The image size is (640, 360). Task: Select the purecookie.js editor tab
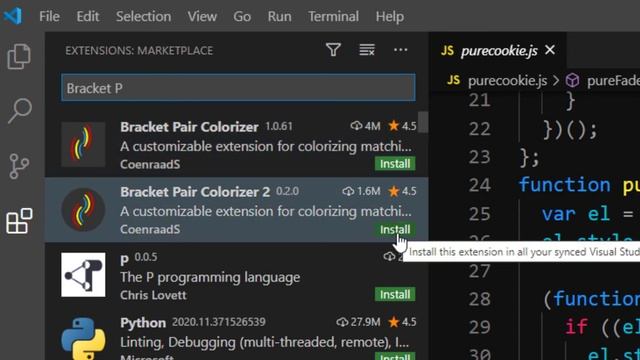coord(499,51)
